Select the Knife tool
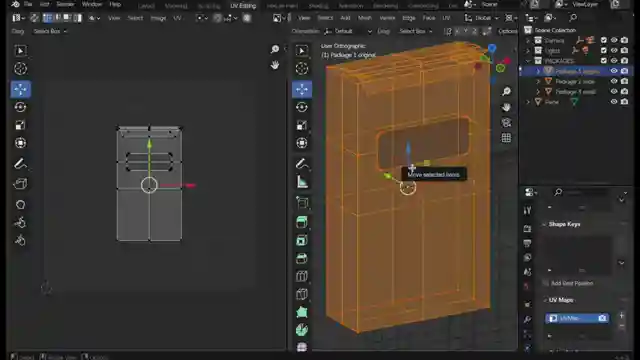 coord(302,294)
